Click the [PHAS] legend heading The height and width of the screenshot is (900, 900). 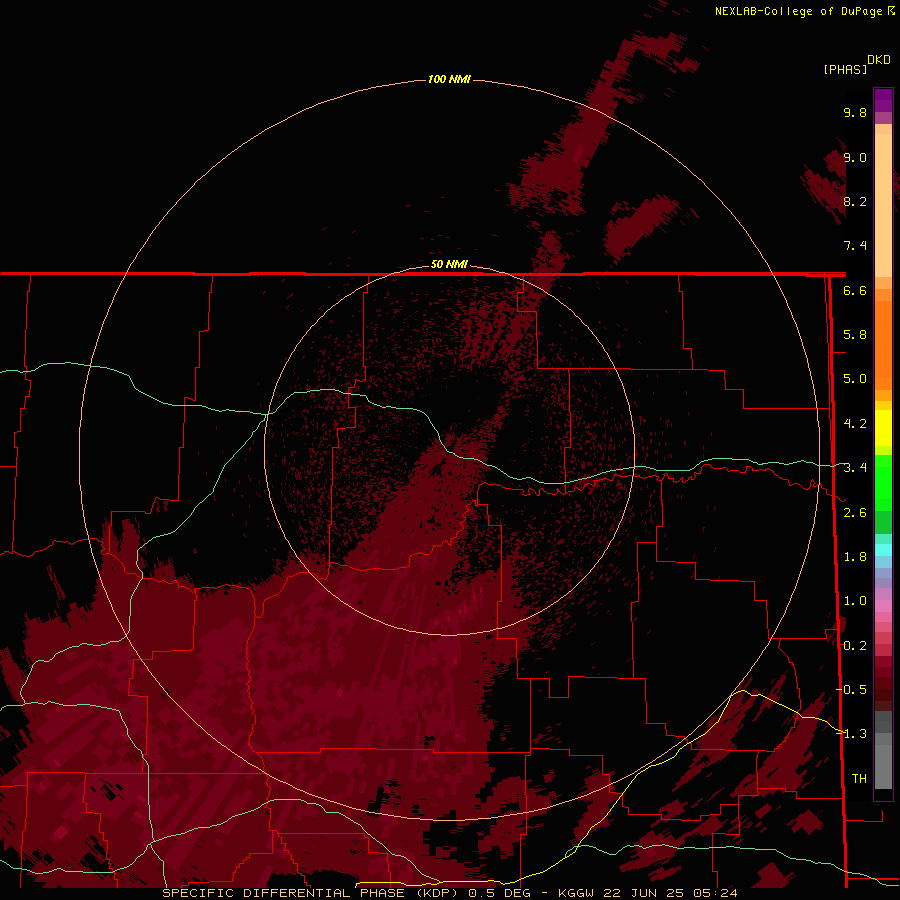[845, 69]
